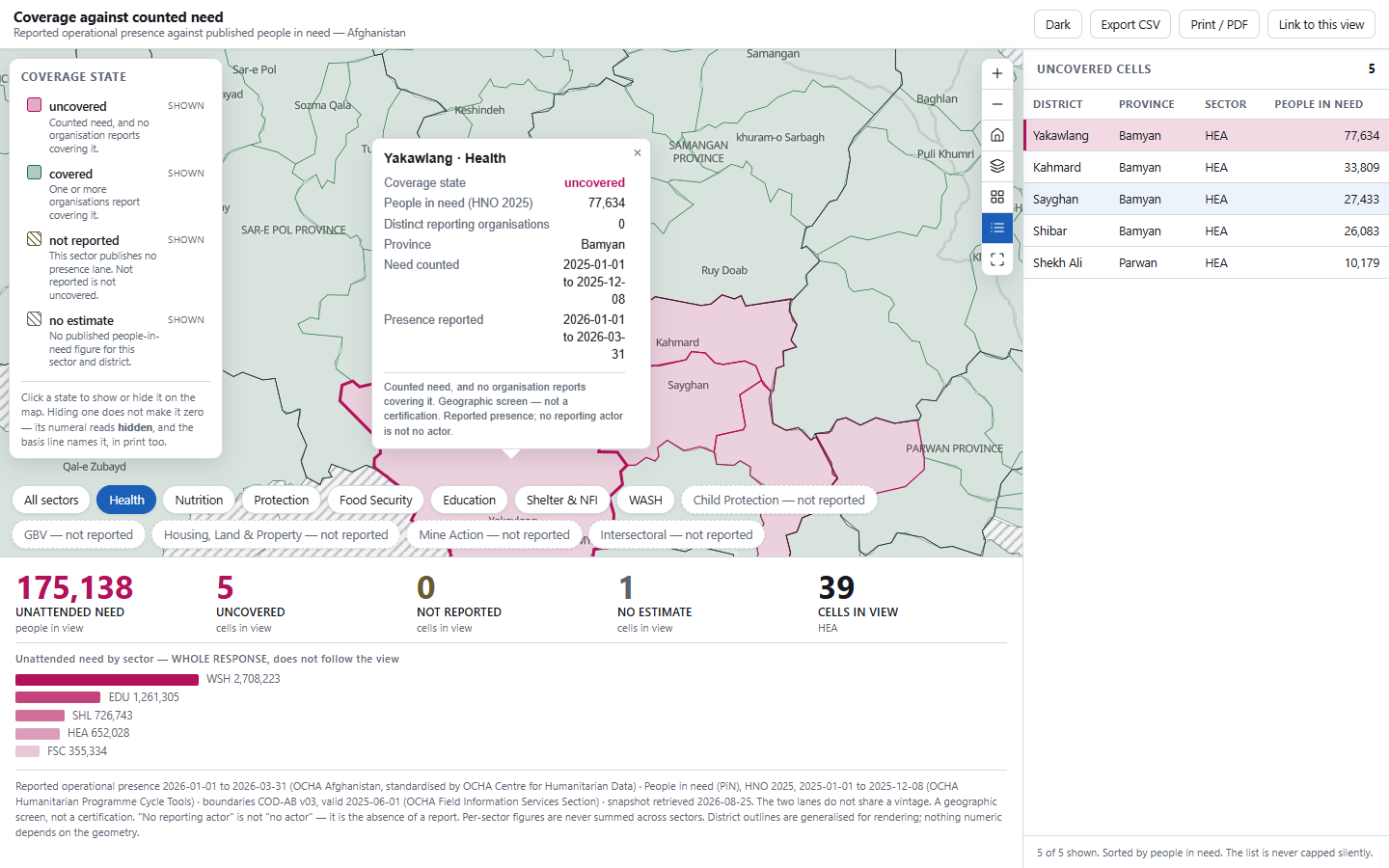Select the Health sector filter

coord(126,500)
